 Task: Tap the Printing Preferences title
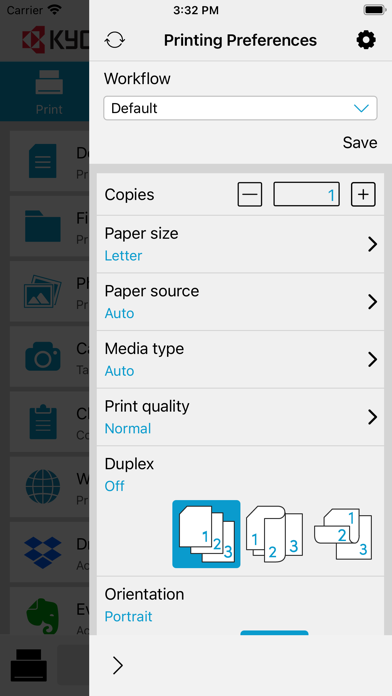click(x=240, y=40)
